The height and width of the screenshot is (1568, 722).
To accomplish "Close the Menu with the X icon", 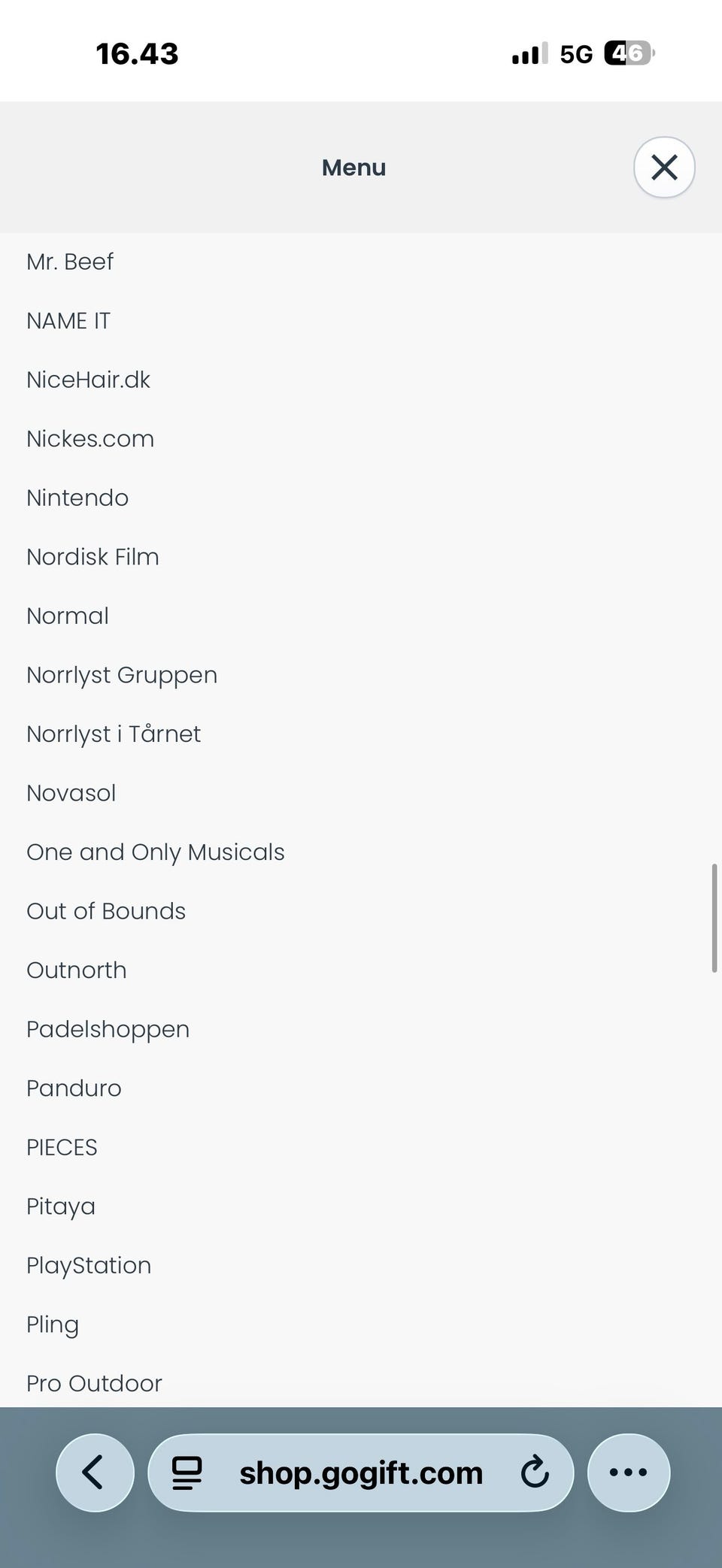I will coord(664,168).
